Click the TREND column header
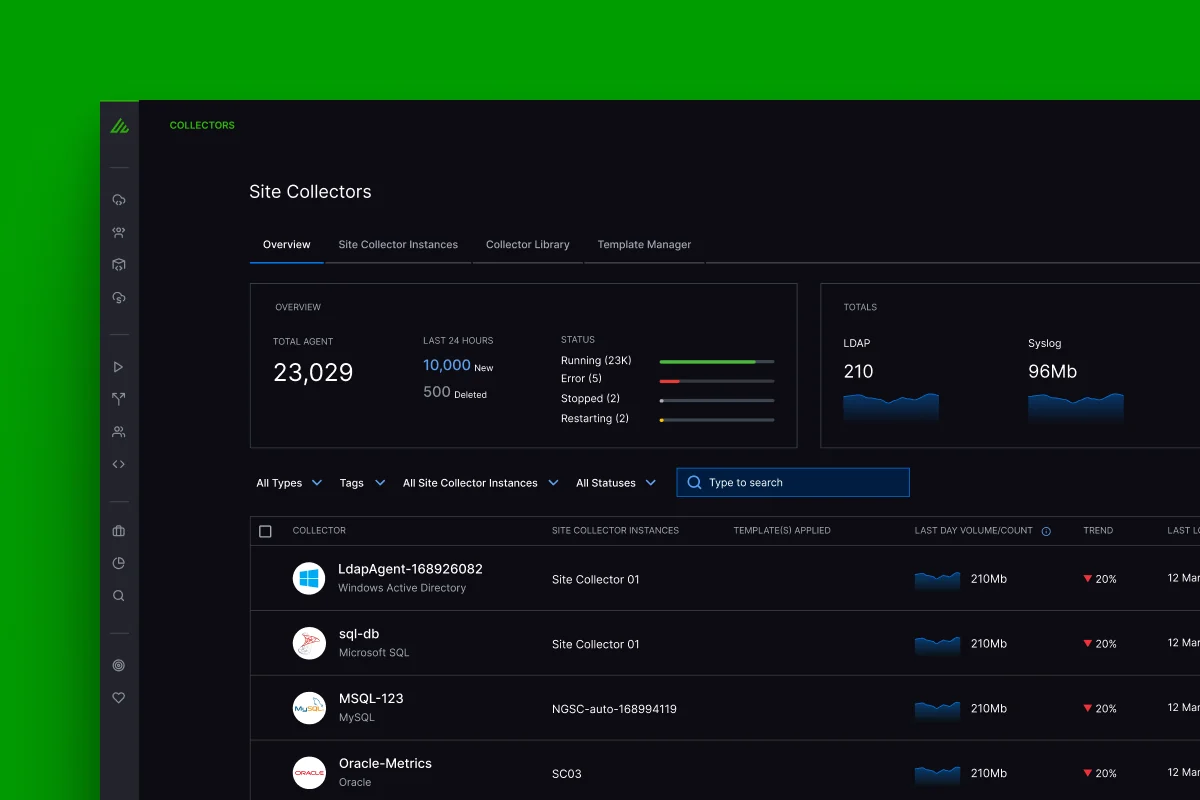Viewport: 1200px width, 800px height. 1098,531
